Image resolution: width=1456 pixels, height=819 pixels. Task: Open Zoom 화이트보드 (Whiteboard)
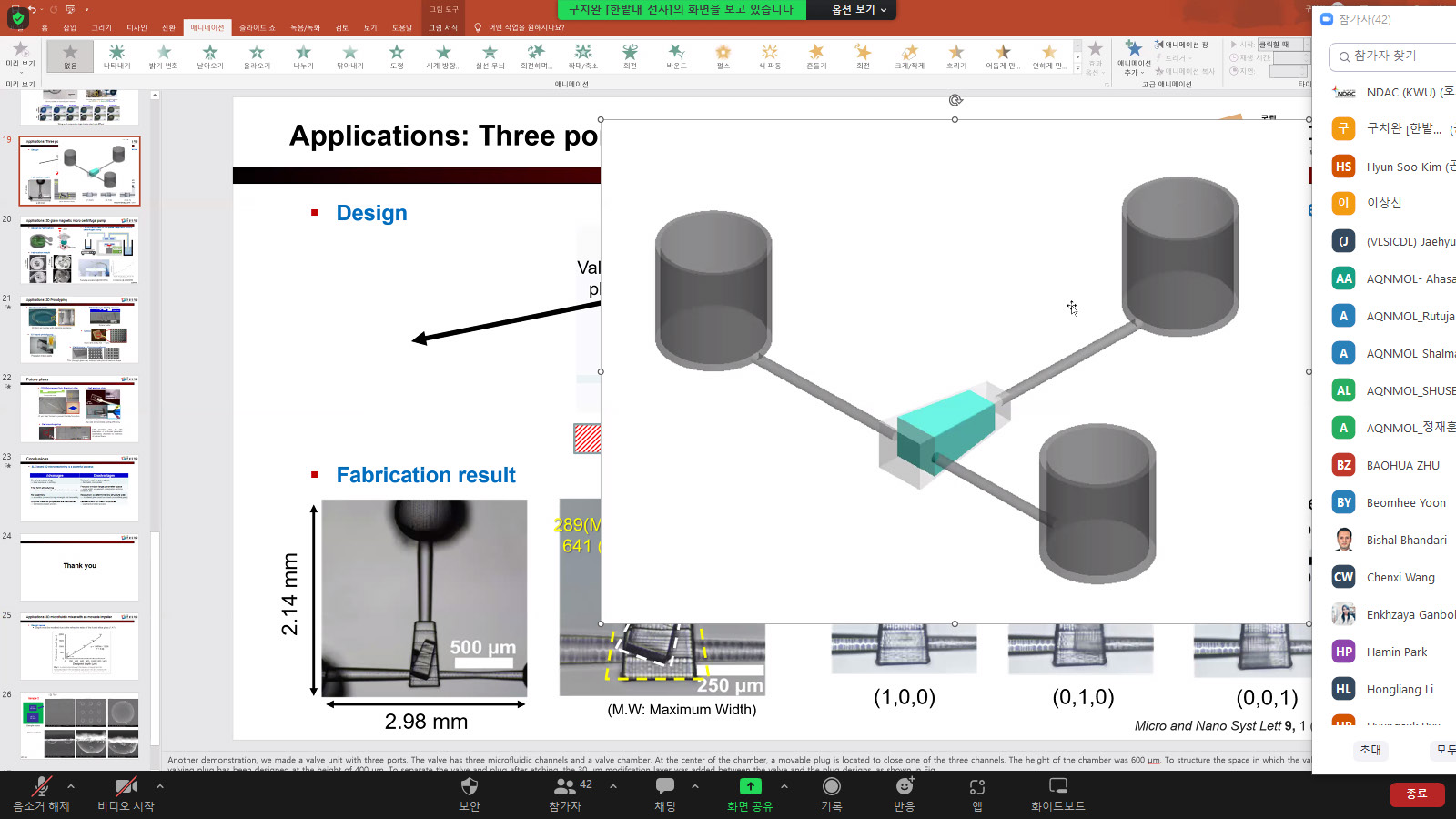pyautogui.click(x=1057, y=794)
